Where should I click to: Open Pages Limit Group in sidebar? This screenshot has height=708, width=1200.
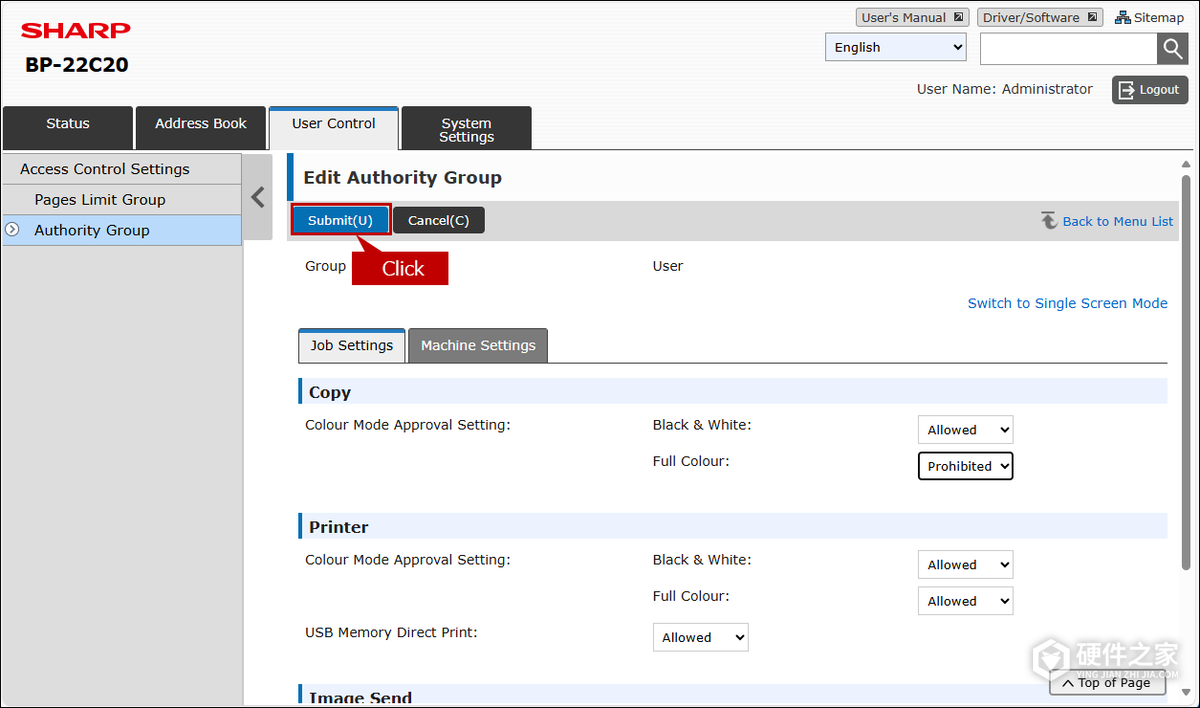coord(122,200)
